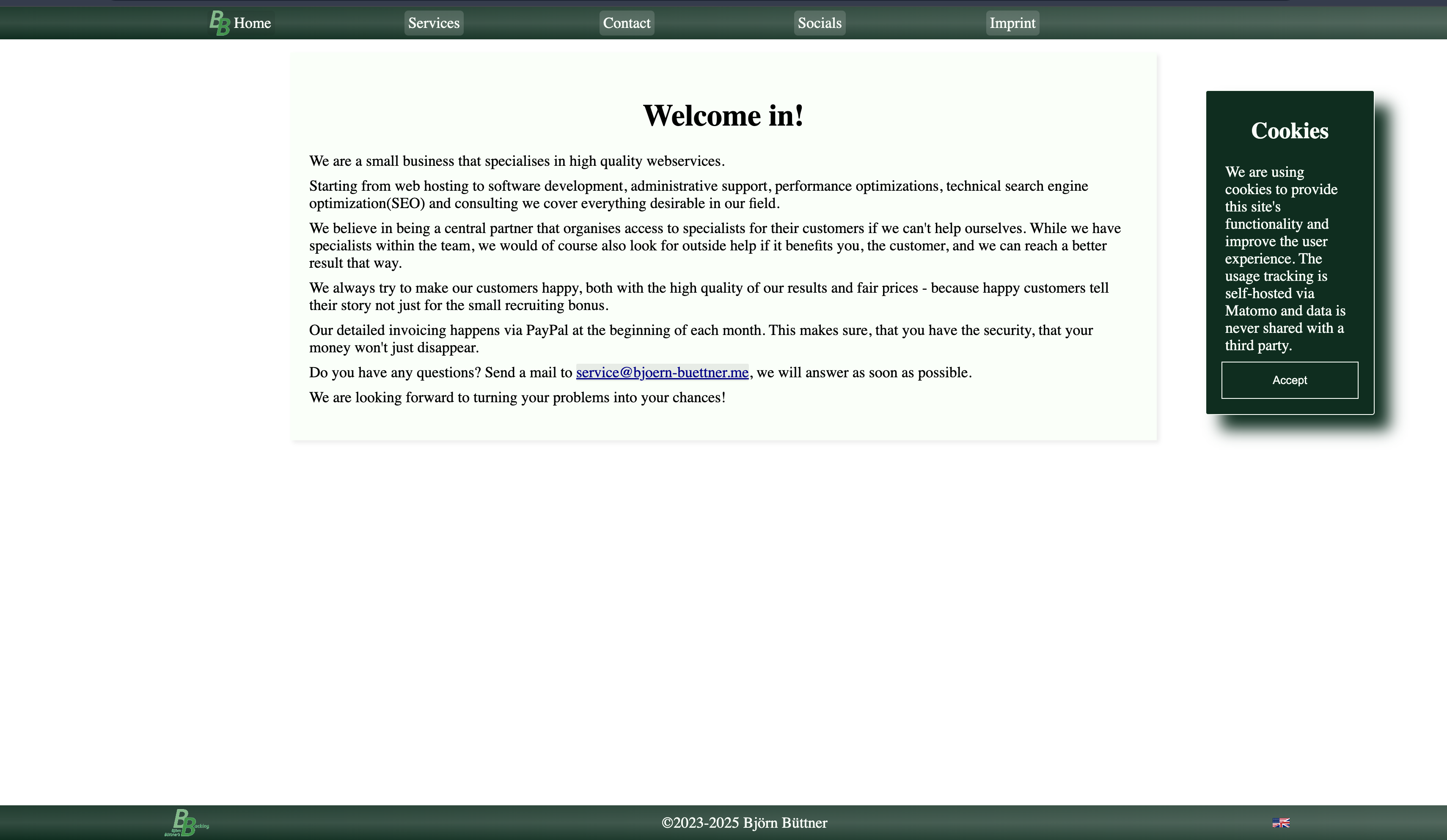Click the English flag language icon
The height and width of the screenshot is (840, 1447).
coord(1280,823)
